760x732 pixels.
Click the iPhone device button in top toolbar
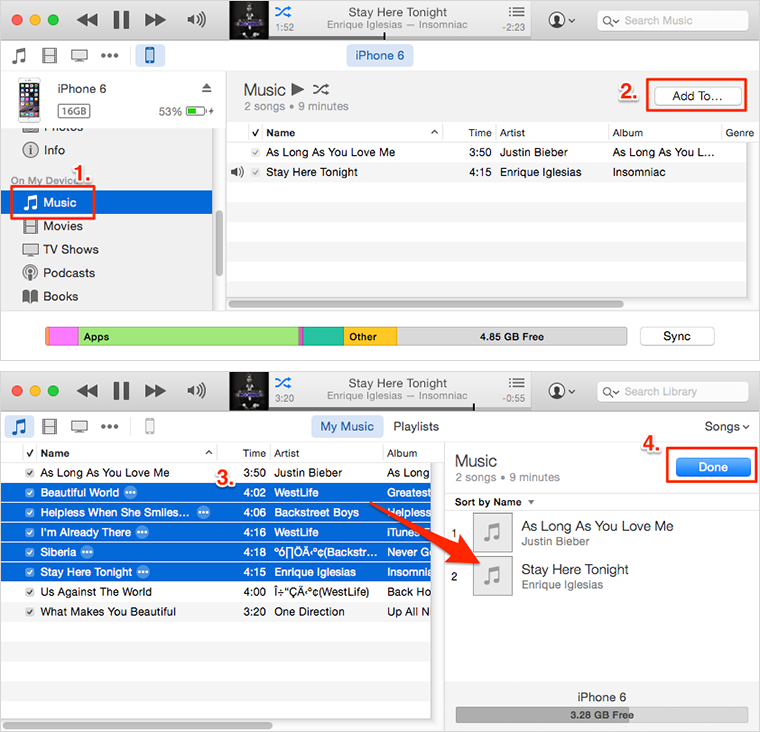pos(150,55)
